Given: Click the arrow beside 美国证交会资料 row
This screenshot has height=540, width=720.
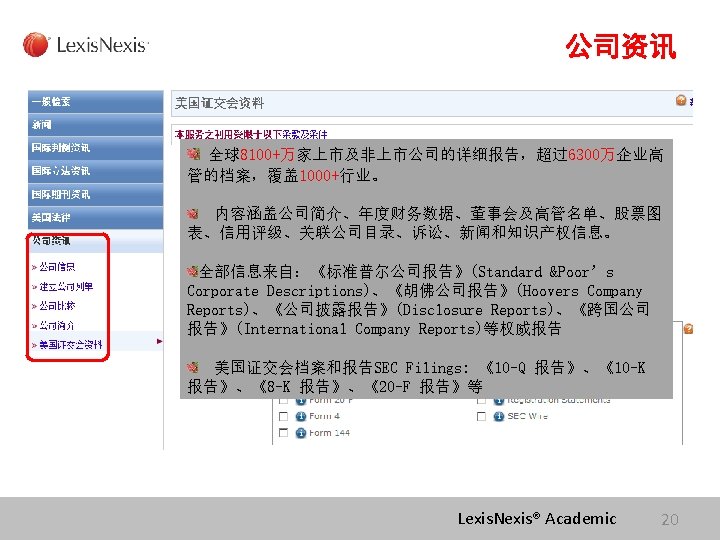Looking at the screenshot, I should (159, 341).
